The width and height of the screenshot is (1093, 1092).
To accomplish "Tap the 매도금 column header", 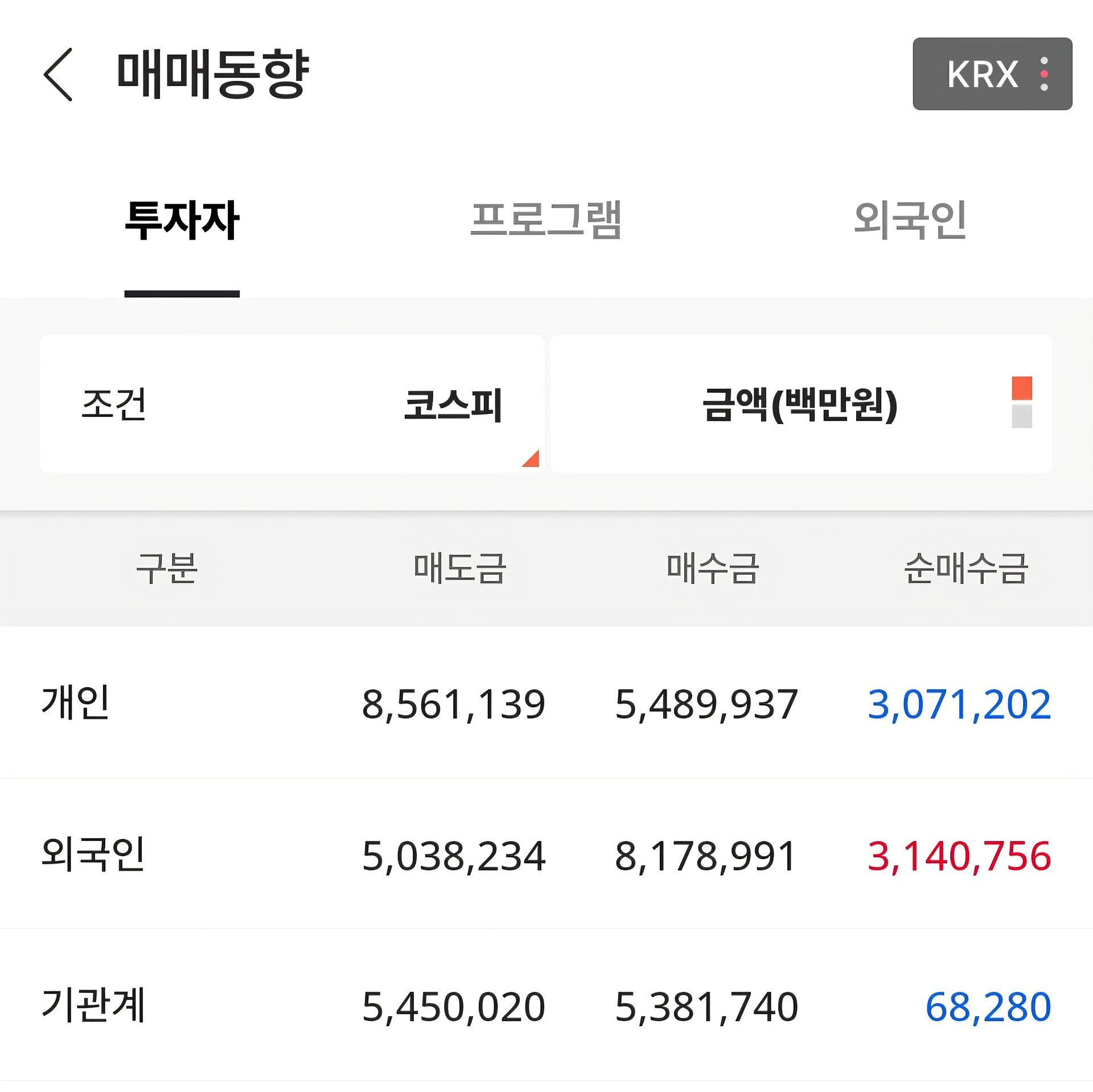I will coord(459,568).
